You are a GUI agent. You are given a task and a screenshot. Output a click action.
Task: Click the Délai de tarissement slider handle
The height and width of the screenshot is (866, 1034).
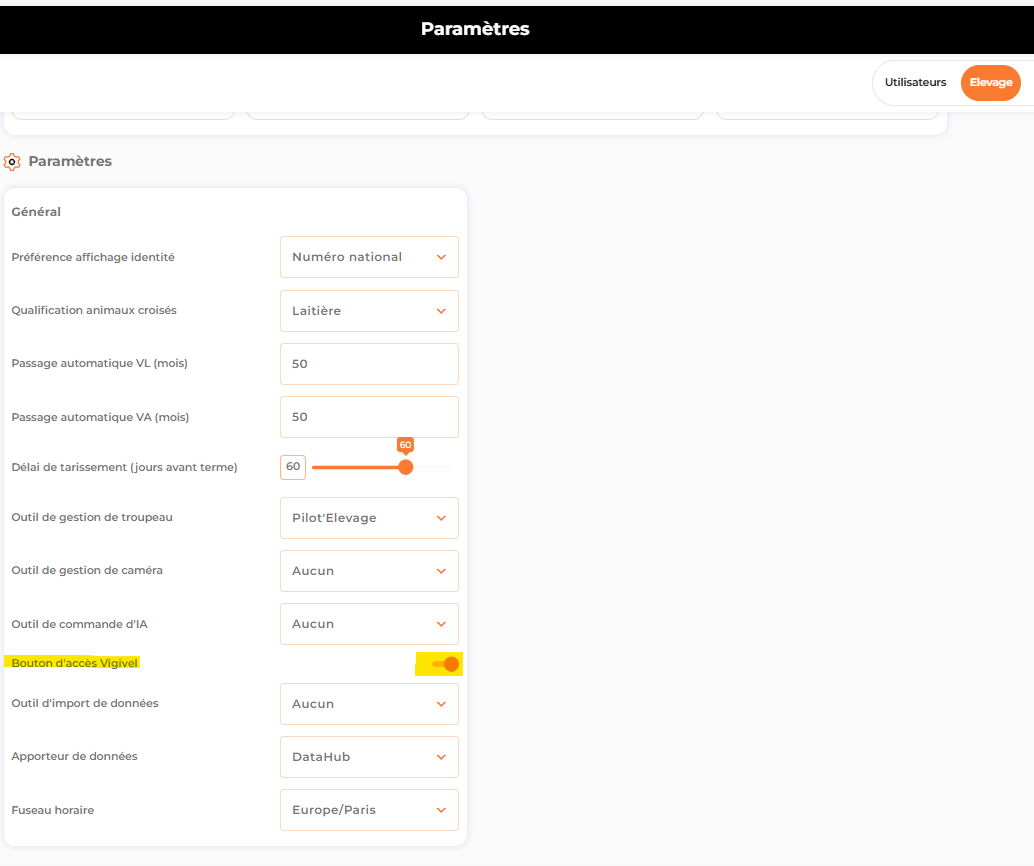tap(406, 467)
